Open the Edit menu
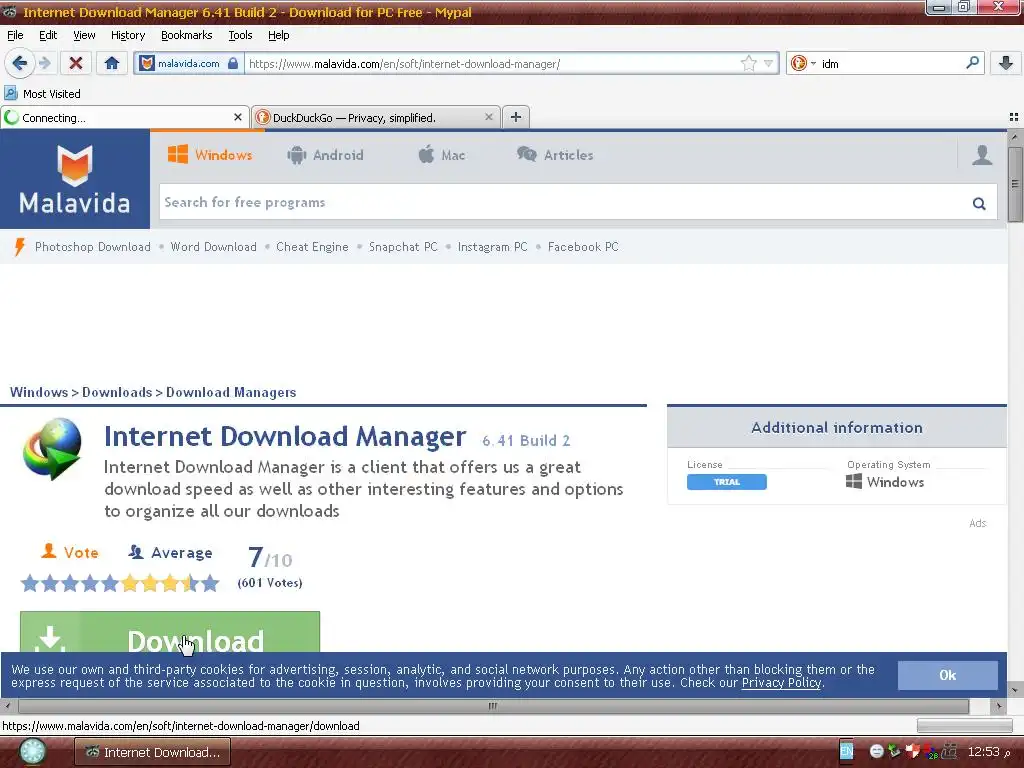The height and width of the screenshot is (768, 1024). pos(48,35)
